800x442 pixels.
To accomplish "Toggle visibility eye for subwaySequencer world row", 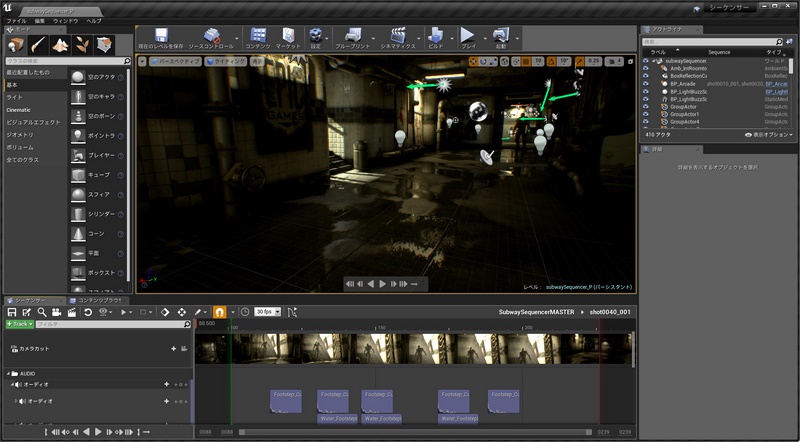I will (646, 61).
